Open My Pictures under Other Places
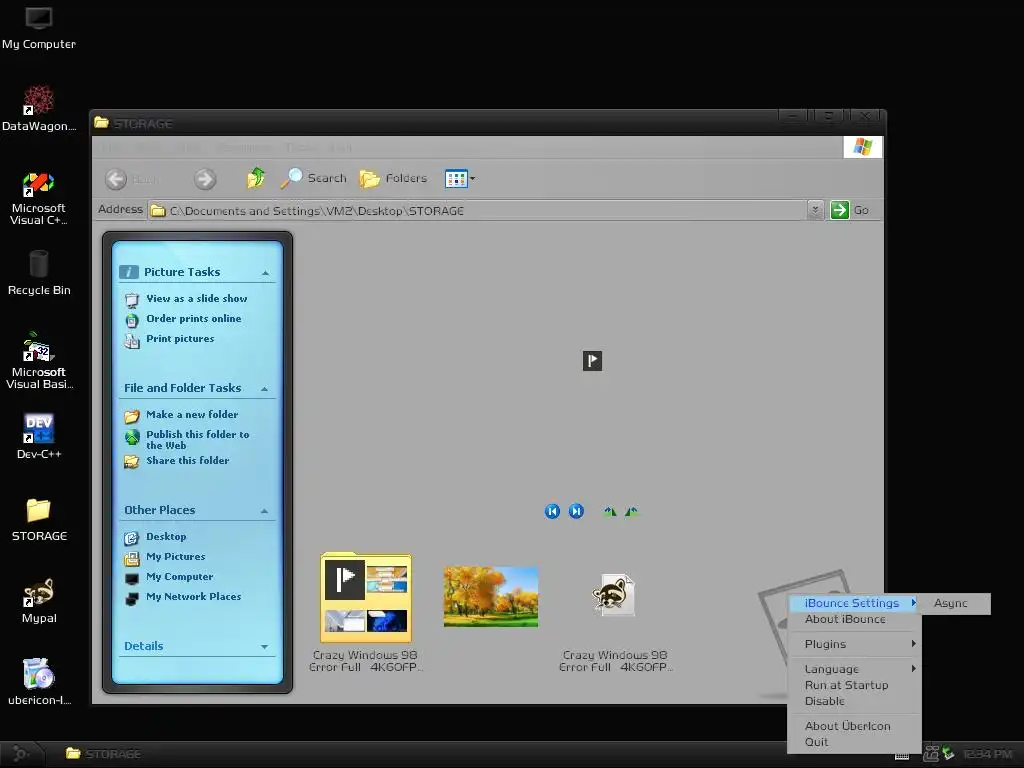 tap(176, 556)
